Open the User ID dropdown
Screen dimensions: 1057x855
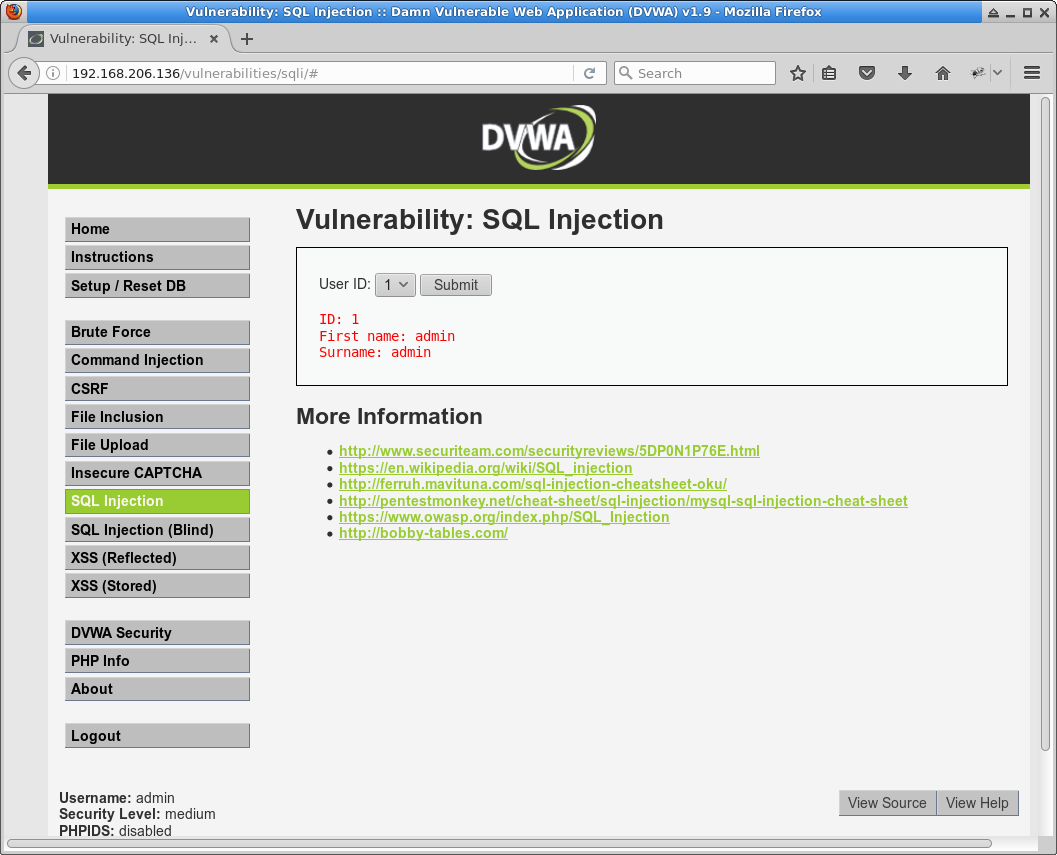coord(395,285)
